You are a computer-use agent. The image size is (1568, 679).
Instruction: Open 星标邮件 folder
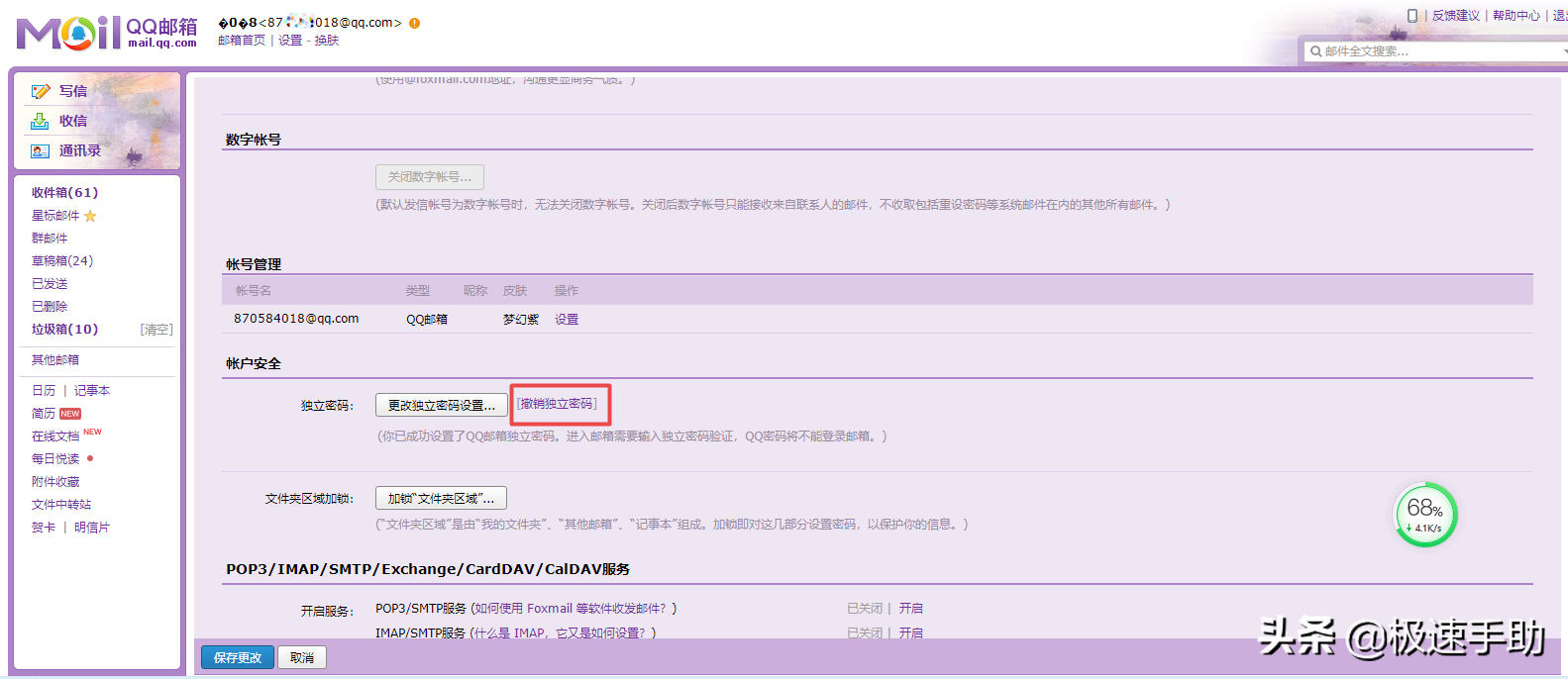(x=55, y=216)
